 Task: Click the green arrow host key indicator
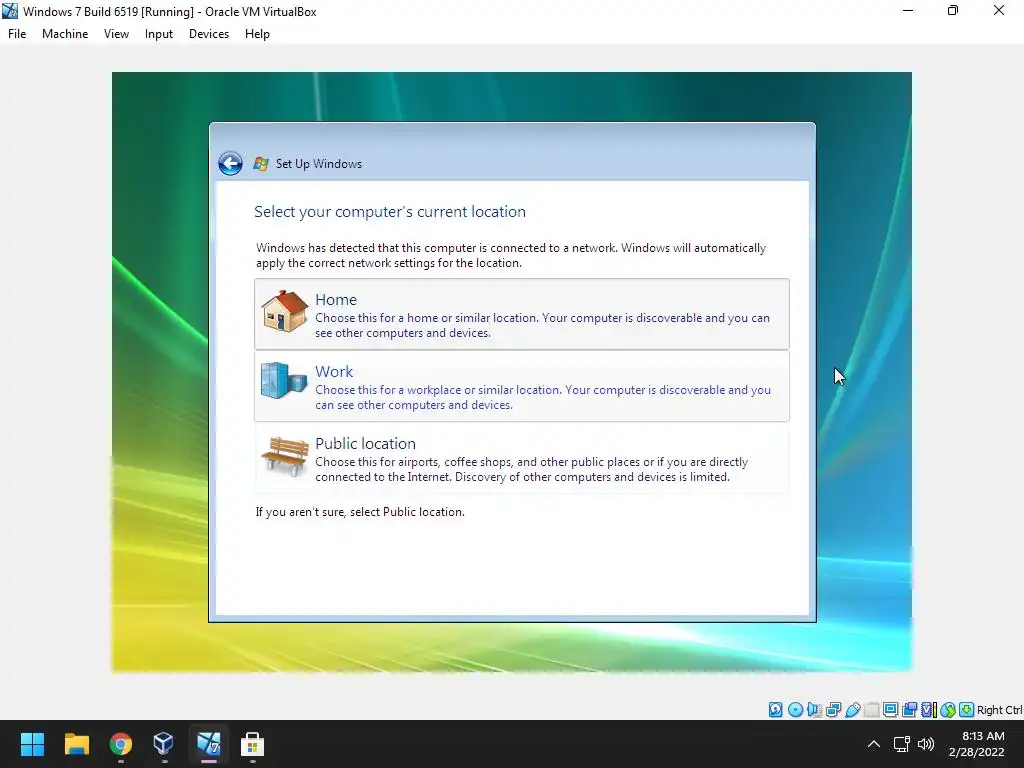967,709
